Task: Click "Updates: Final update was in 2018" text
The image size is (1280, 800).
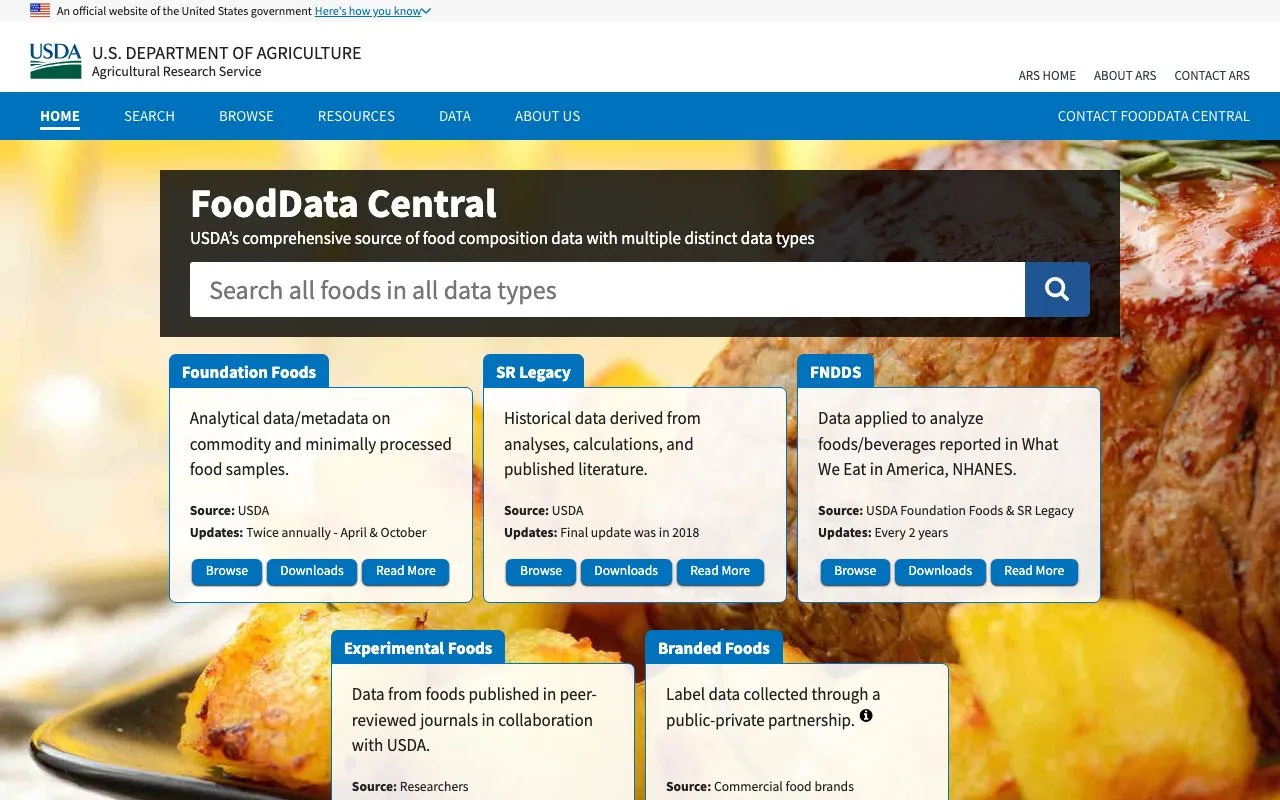Action: (602, 533)
